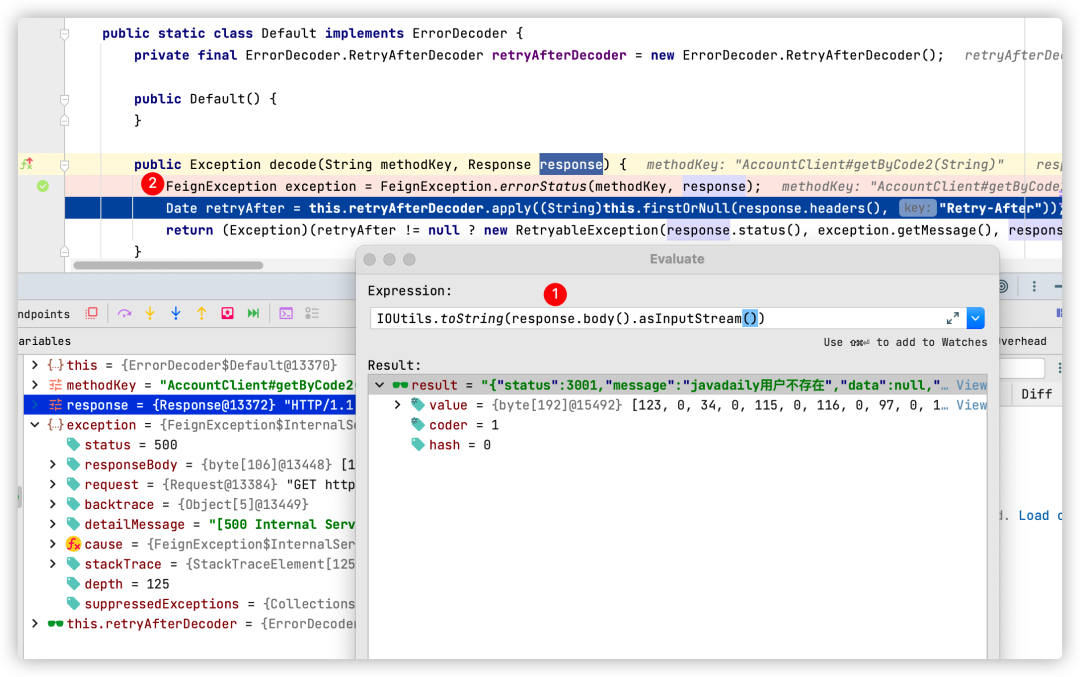Viewport: 1080px width, 677px height.
Task: Select the backtrace row
Action: (189, 505)
